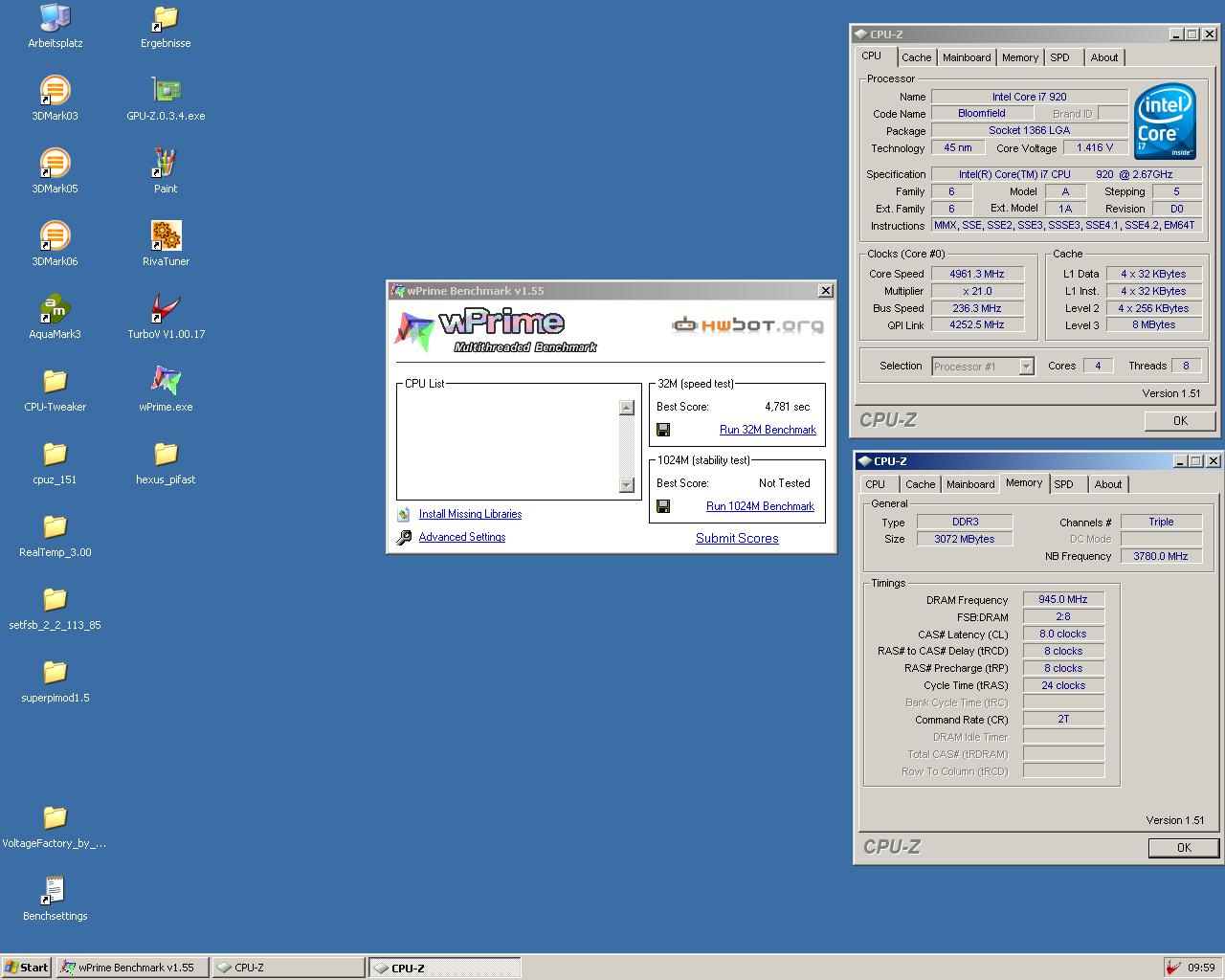This screenshot has width=1225, height=980.
Task: Open Mainboard tab in bottom CPU-Z window
Action: [970, 484]
